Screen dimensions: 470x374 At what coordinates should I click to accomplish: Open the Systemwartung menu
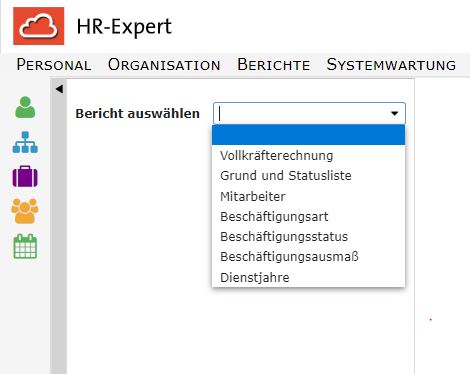tap(391, 65)
